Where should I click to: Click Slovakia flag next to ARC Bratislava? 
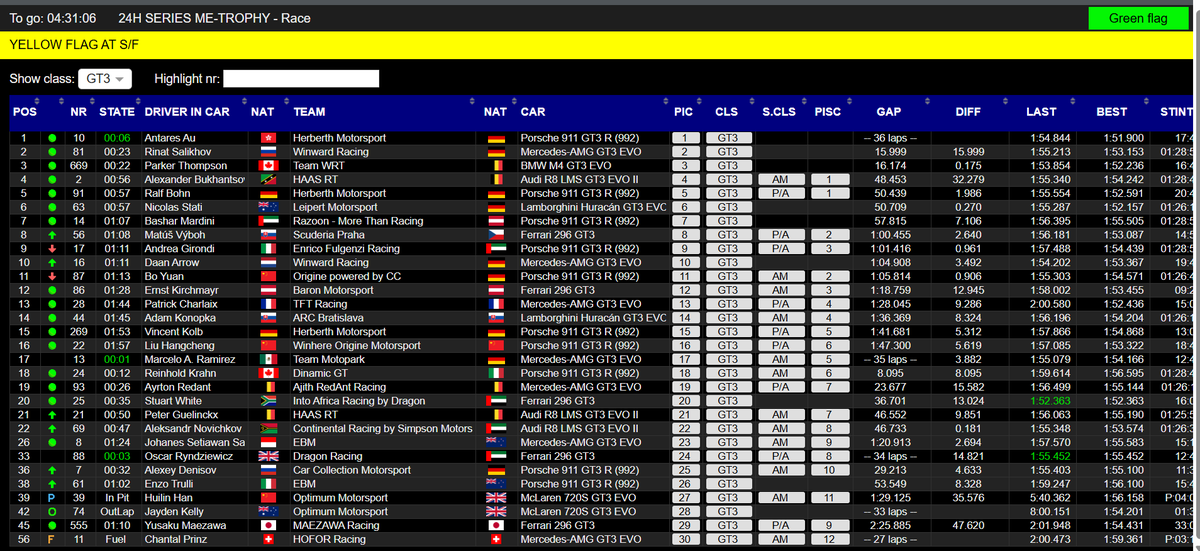[496, 317]
